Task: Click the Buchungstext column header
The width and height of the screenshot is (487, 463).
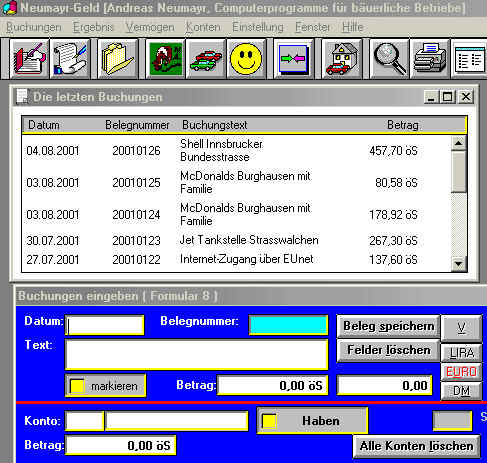Action: click(x=215, y=125)
